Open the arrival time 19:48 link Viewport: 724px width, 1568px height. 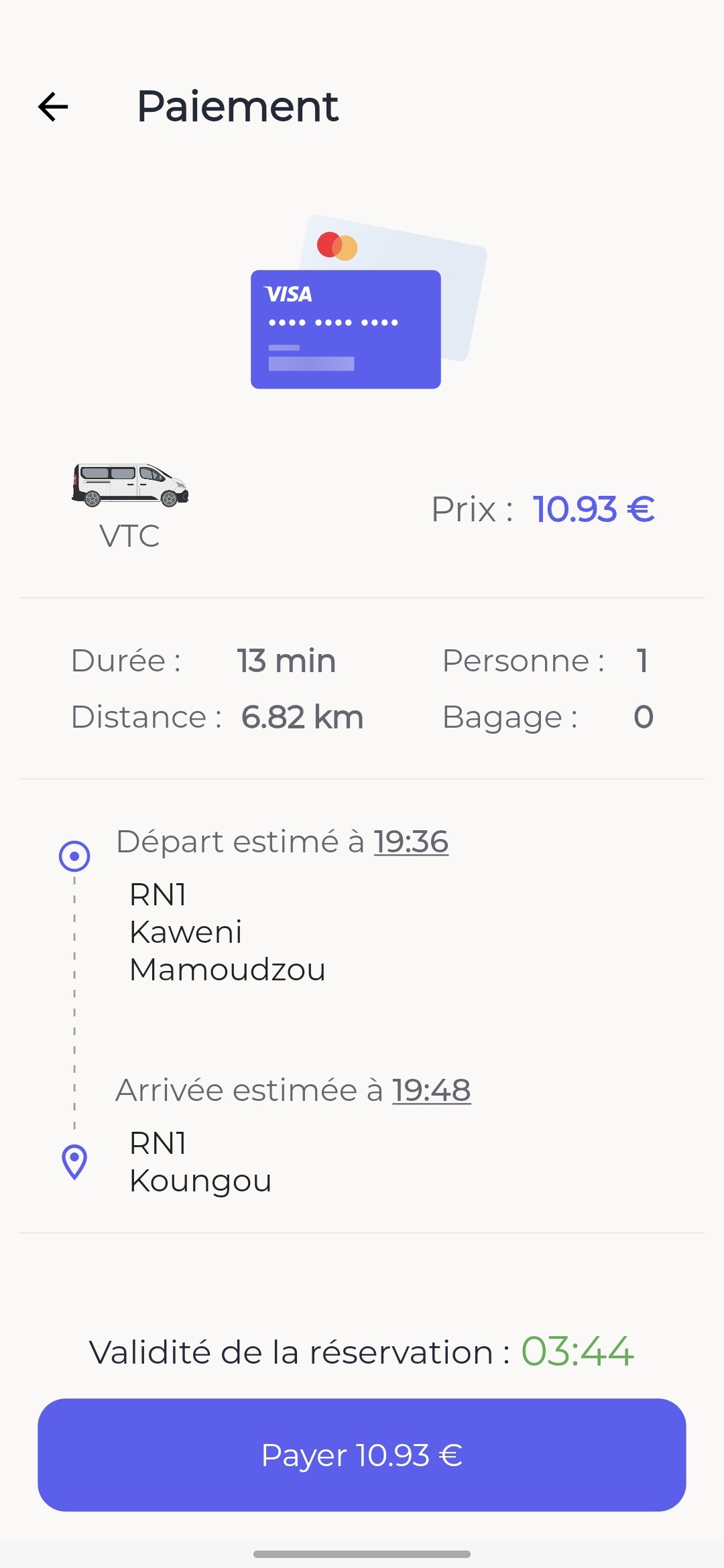tap(431, 1090)
